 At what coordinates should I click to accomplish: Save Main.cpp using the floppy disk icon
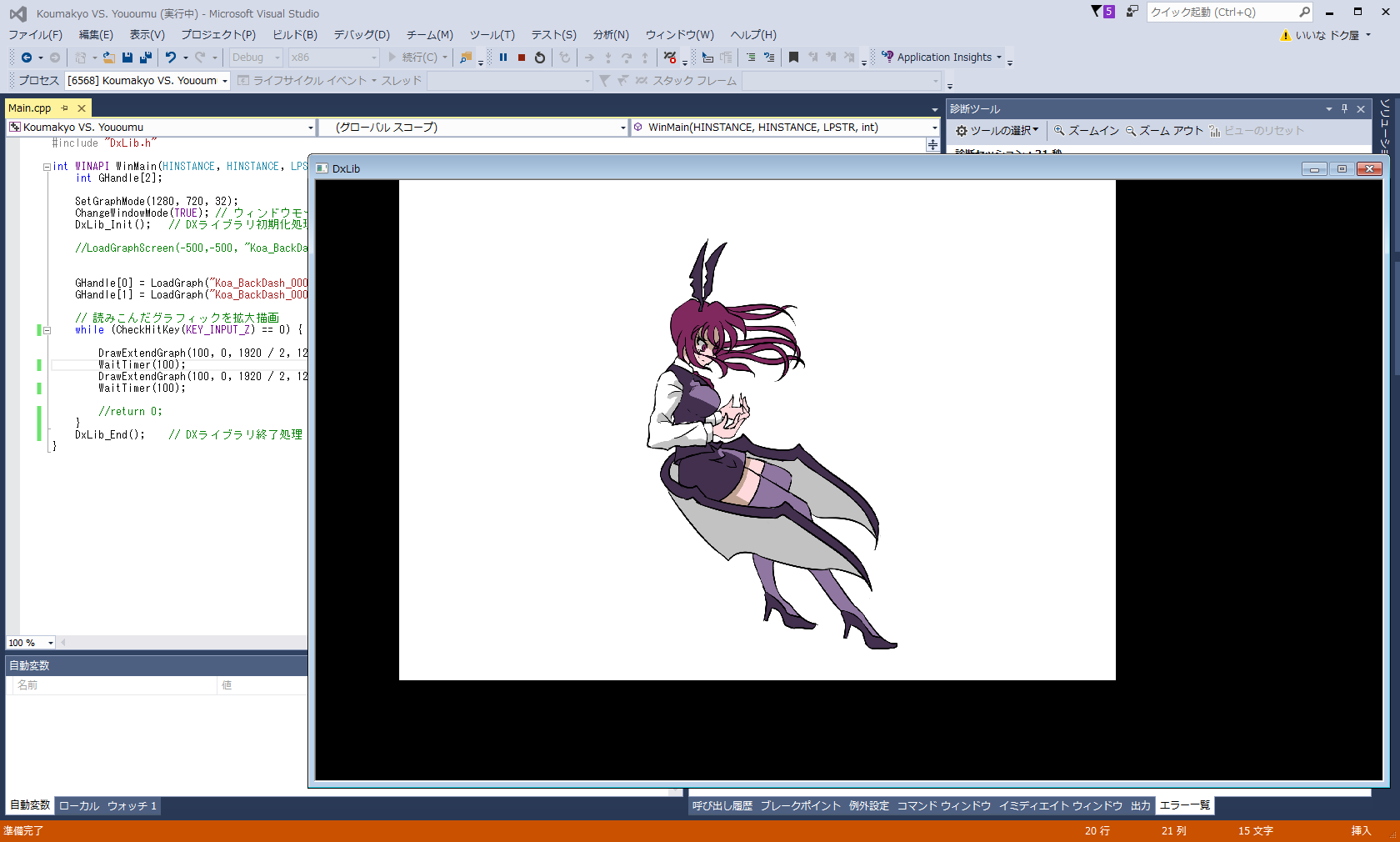click(127, 58)
